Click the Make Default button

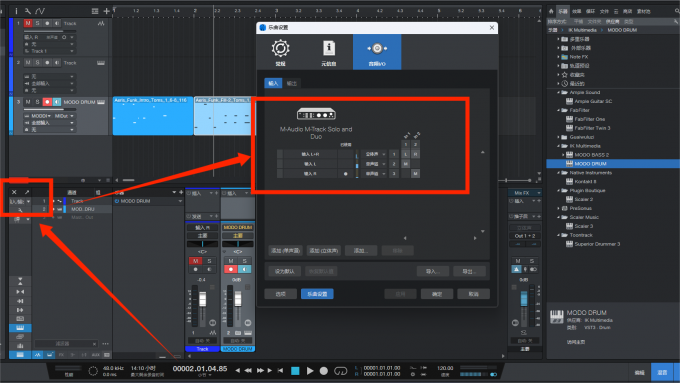[x=285, y=271]
